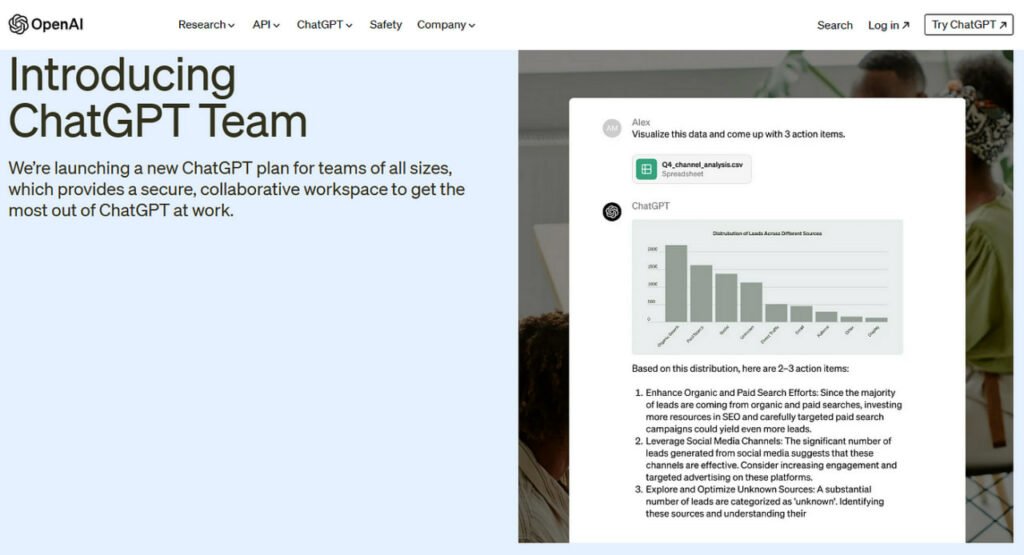Screen dimensions: 1024x555
Task: Go to the Safety page
Action: tap(385, 25)
